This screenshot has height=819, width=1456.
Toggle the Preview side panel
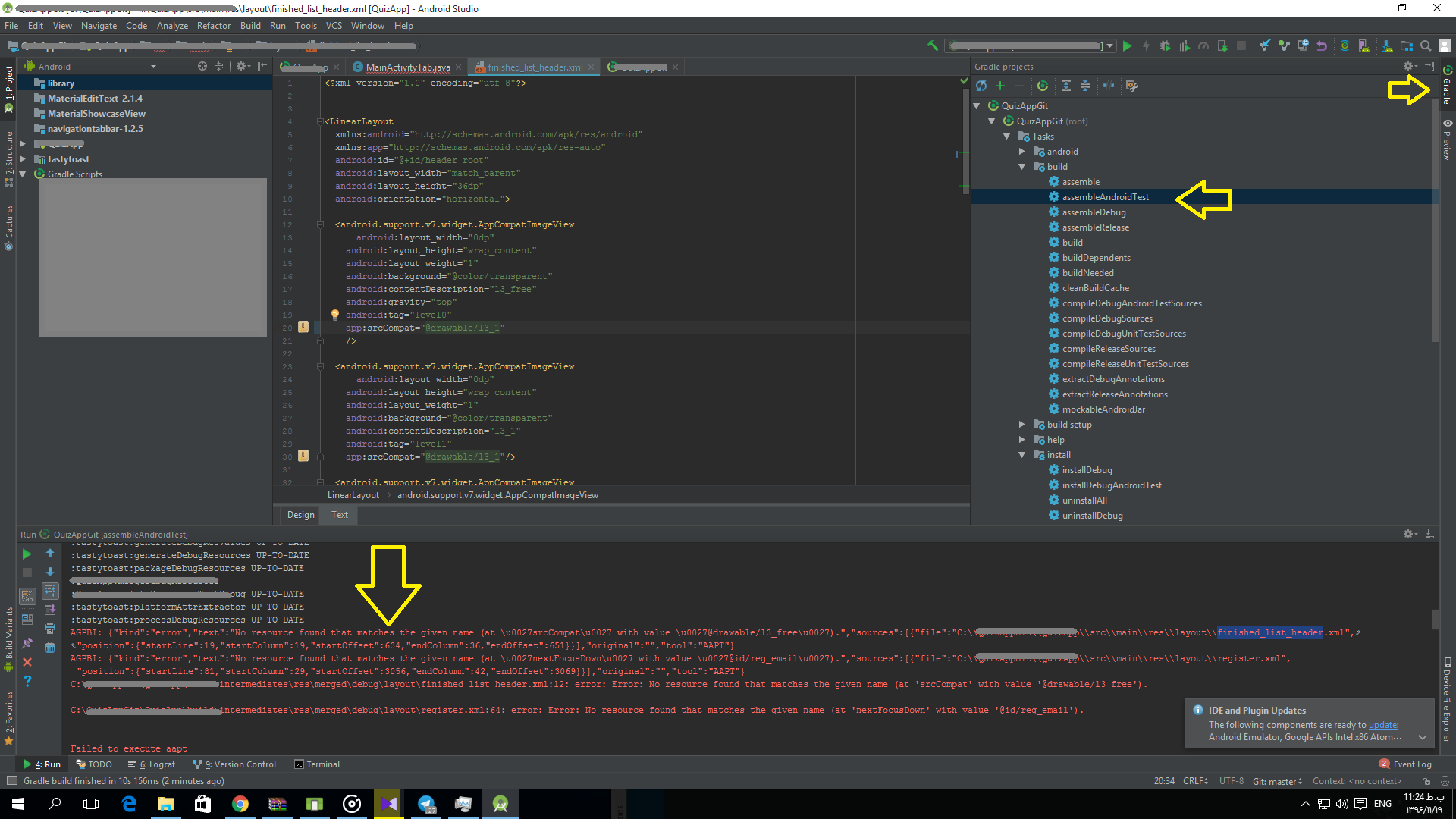[x=1448, y=139]
